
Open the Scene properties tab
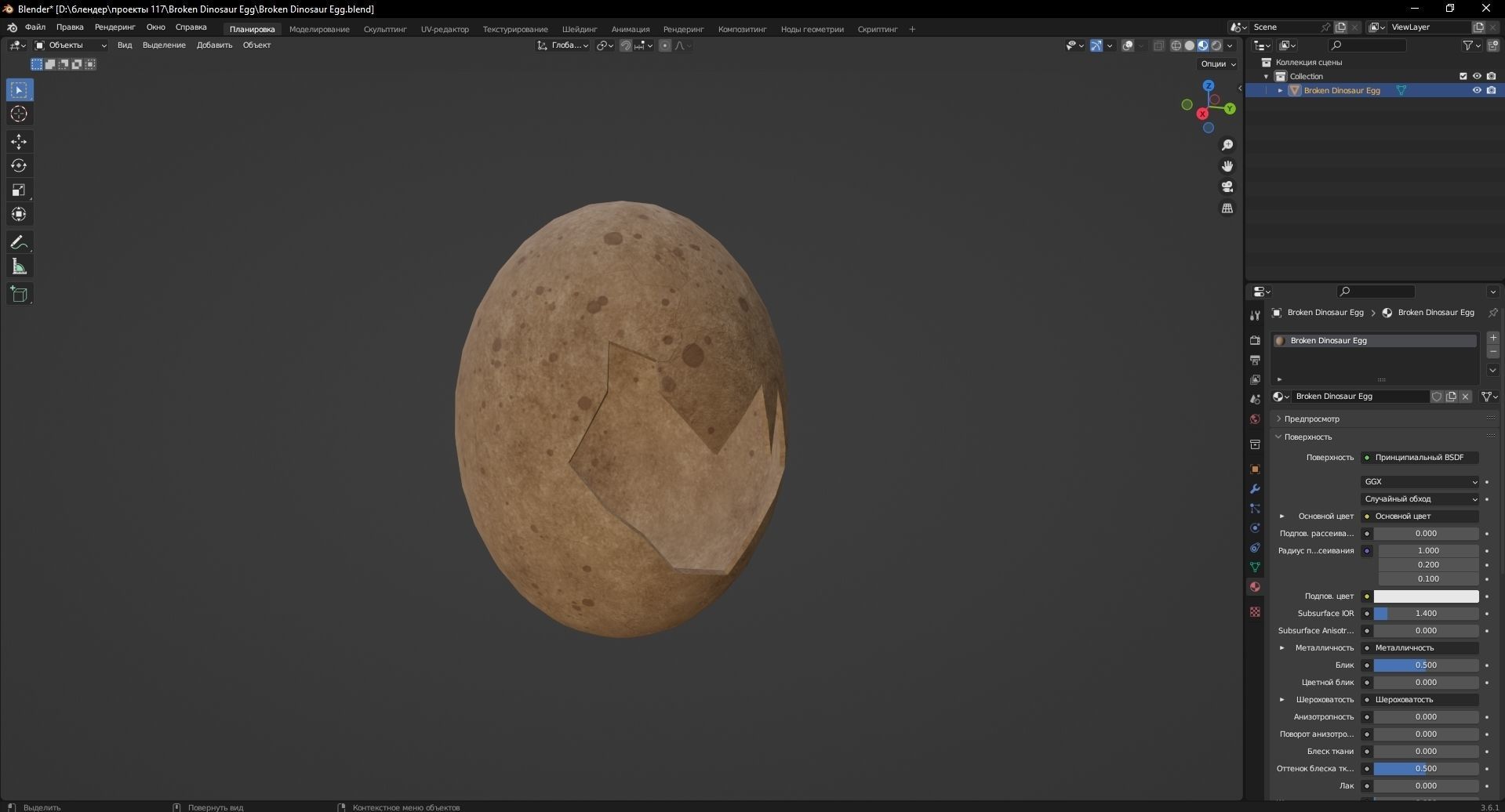coord(1255,400)
